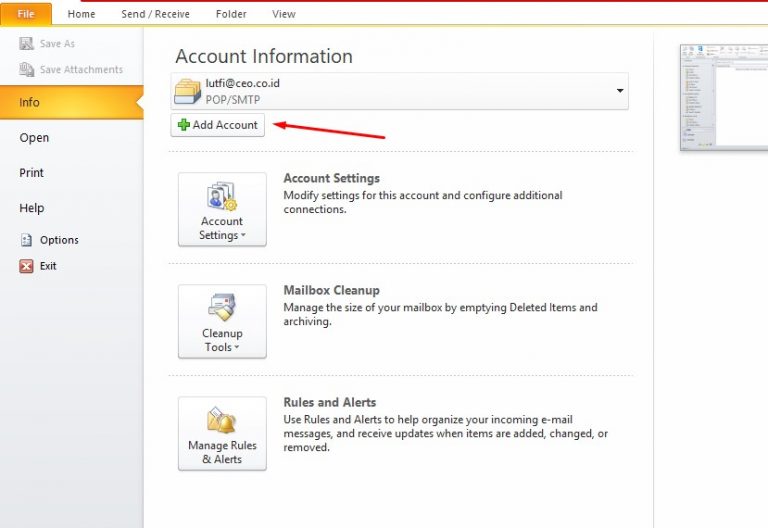768x528 pixels.
Task: Click the mailbox folder account icon
Action: (188, 92)
